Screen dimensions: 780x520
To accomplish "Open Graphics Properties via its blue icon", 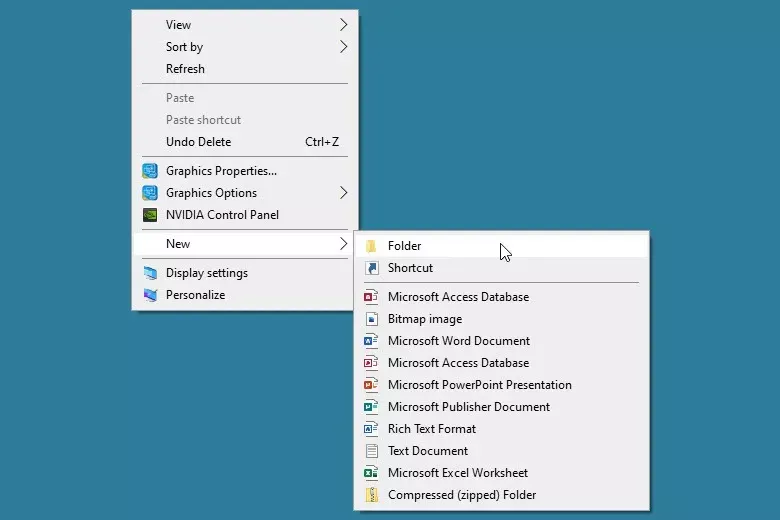I will [150, 171].
